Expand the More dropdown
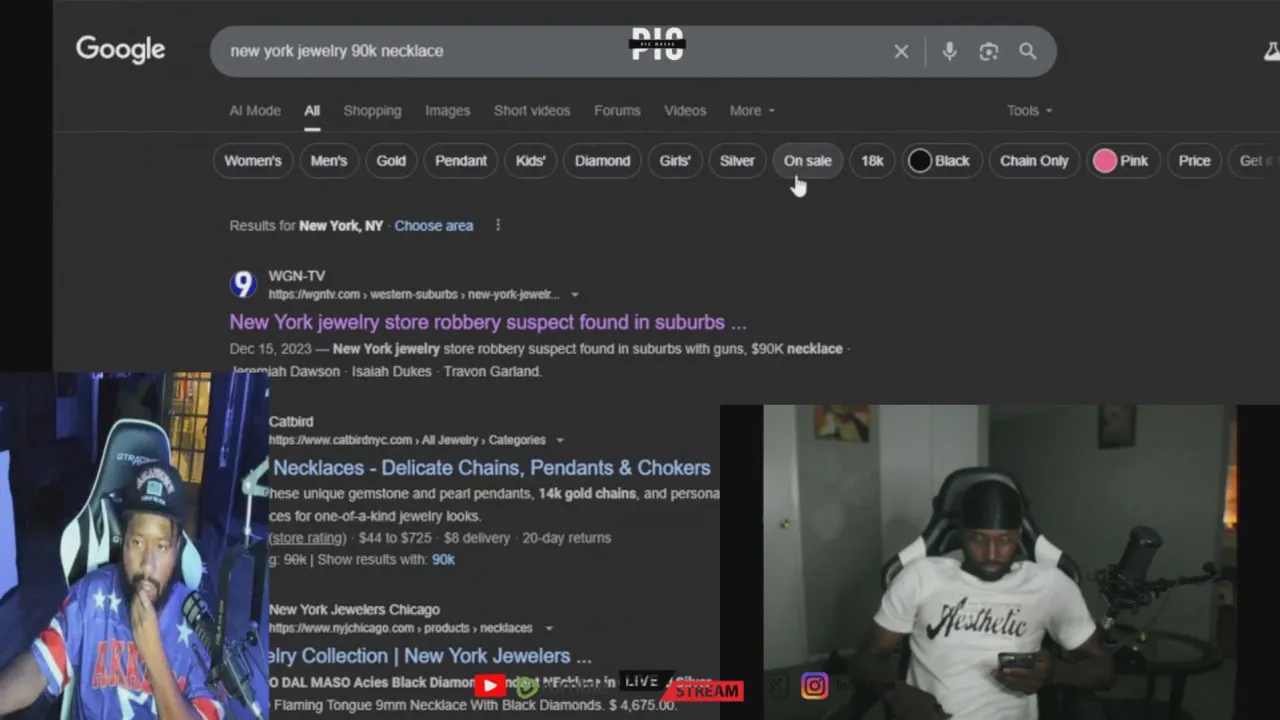 click(752, 111)
